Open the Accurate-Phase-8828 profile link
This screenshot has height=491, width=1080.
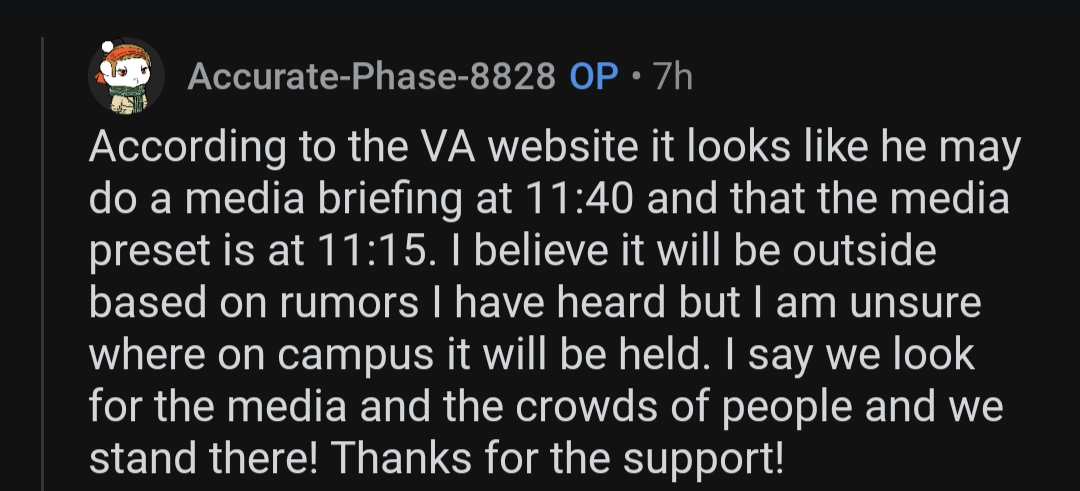pos(371,77)
